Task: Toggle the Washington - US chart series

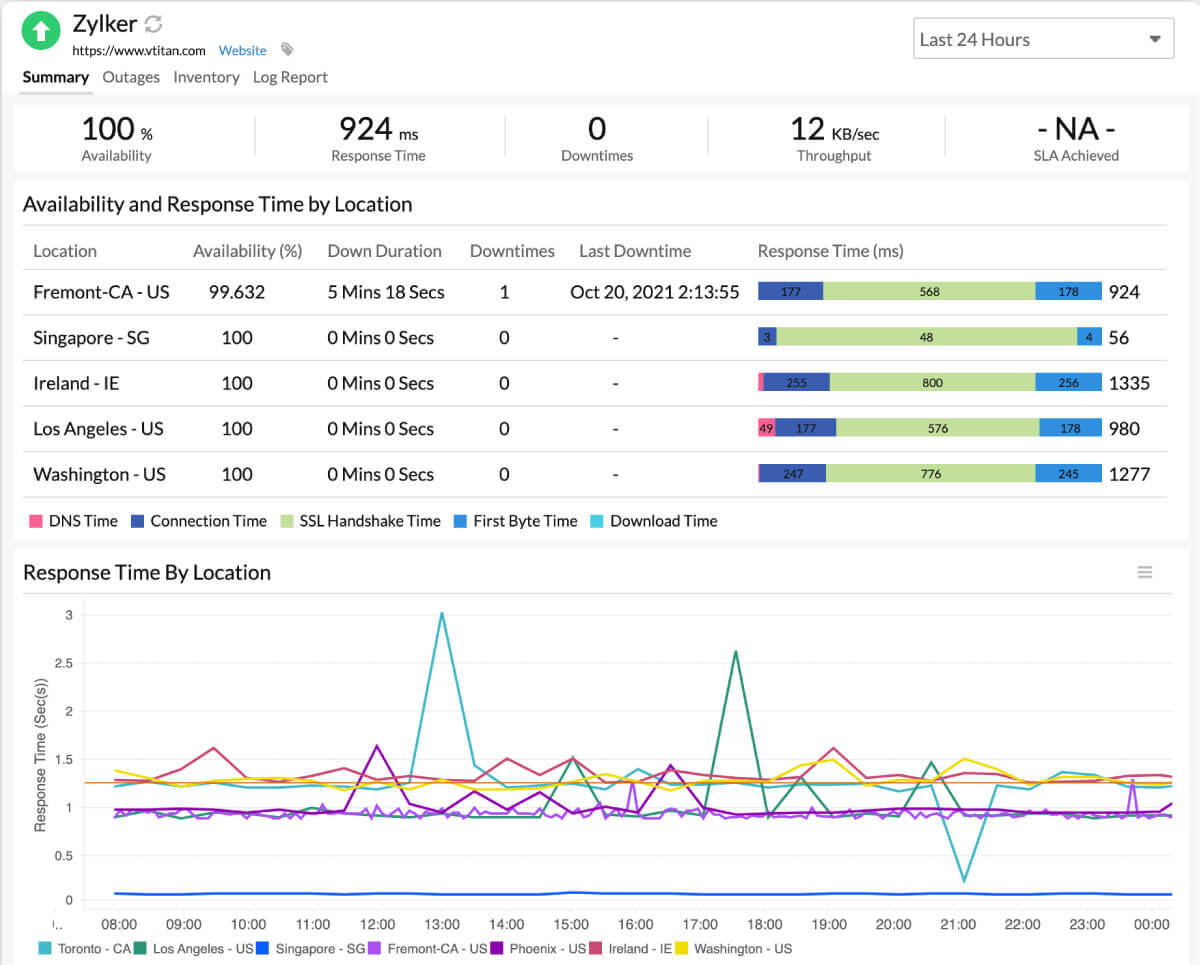Action: tap(742, 946)
